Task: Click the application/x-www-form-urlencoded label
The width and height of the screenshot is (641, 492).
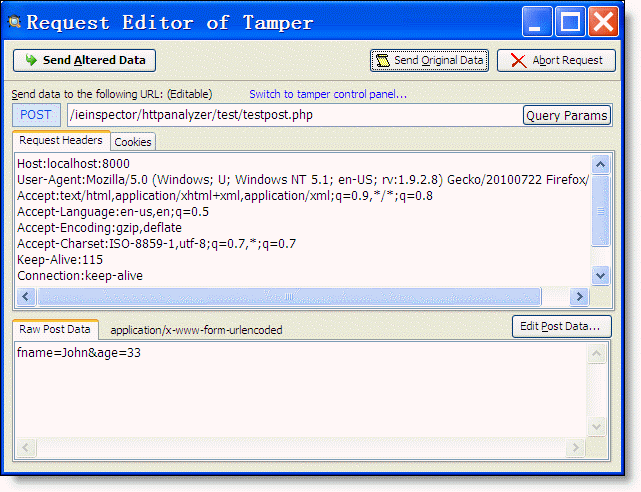Action: click(196, 330)
